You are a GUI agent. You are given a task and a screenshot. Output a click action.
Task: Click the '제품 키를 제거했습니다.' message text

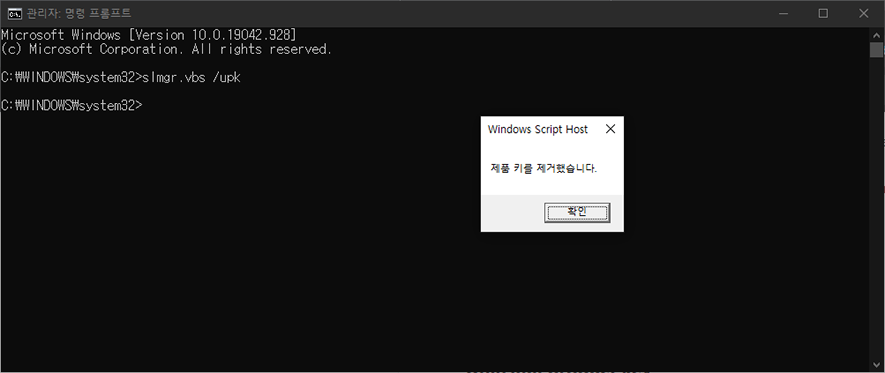[x=544, y=168]
